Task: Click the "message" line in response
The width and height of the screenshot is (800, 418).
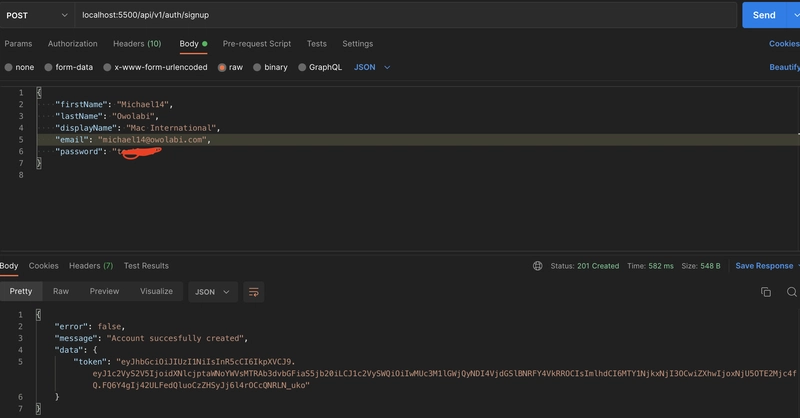Action: point(151,338)
